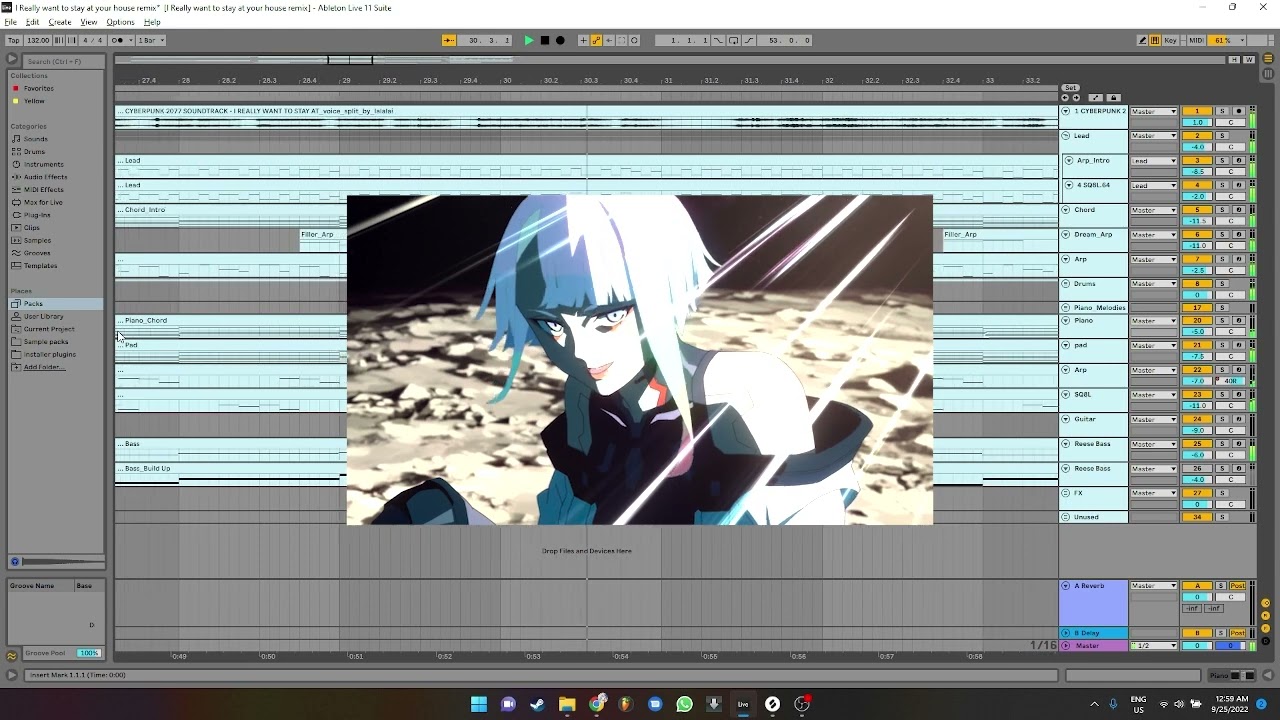This screenshot has height=720, width=1280.
Task: Open Instruments category in browser
Action: (44, 164)
